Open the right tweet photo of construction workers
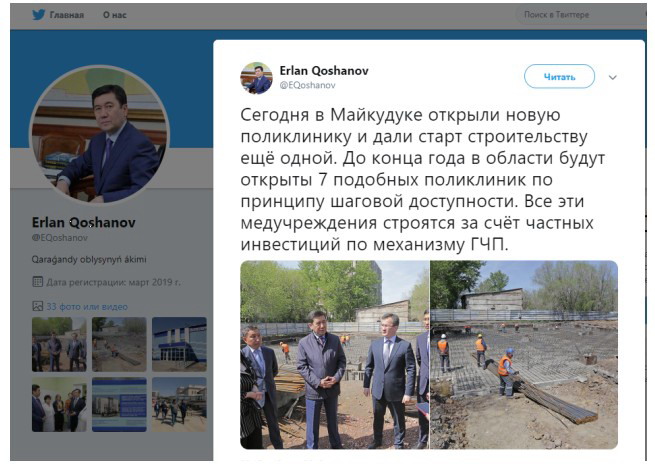The width and height of the screenshot is (655, 475). click(524, 355)
